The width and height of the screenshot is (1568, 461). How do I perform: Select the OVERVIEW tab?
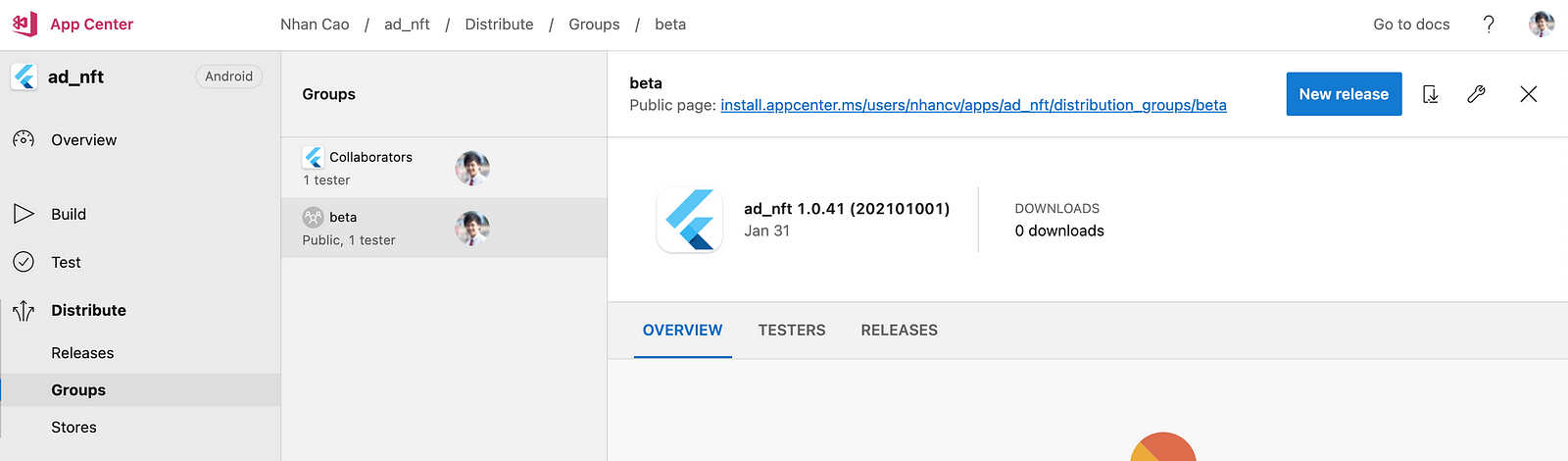click(x=683, y=331)
